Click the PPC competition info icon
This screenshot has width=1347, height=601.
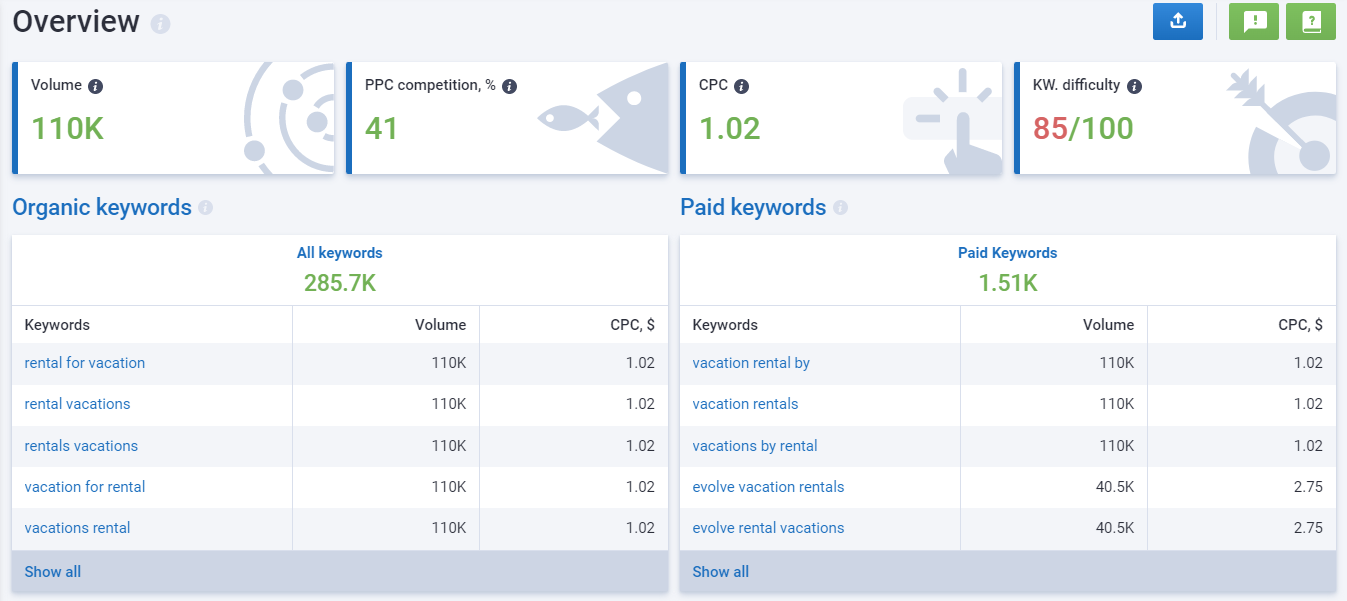pos(509,87)
